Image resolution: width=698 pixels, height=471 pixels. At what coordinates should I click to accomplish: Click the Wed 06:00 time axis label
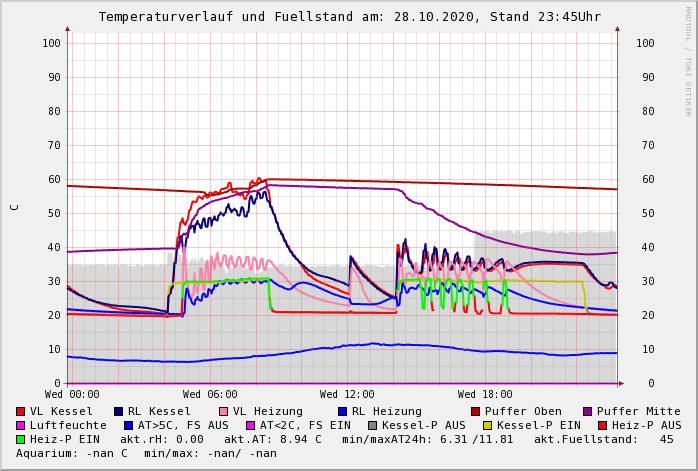tap(210, 395)
